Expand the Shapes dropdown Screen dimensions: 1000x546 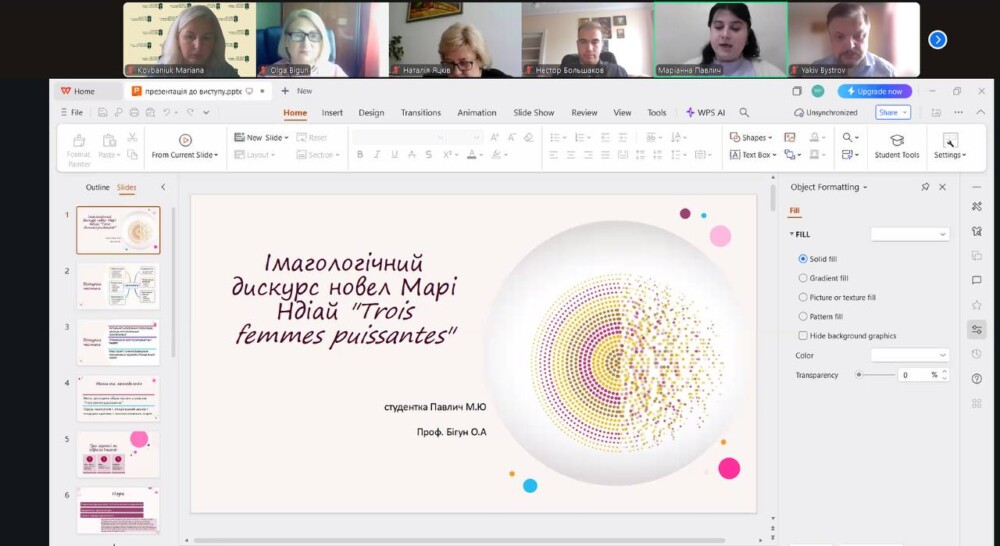753,137
